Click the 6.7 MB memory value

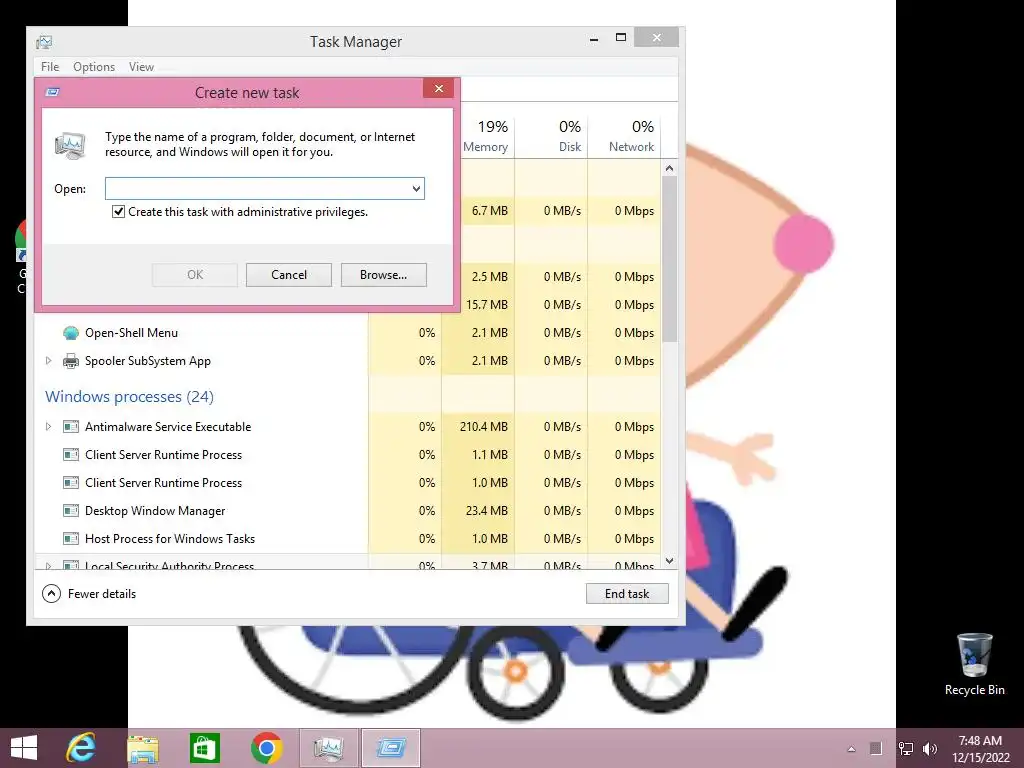(x=490, y=211)
